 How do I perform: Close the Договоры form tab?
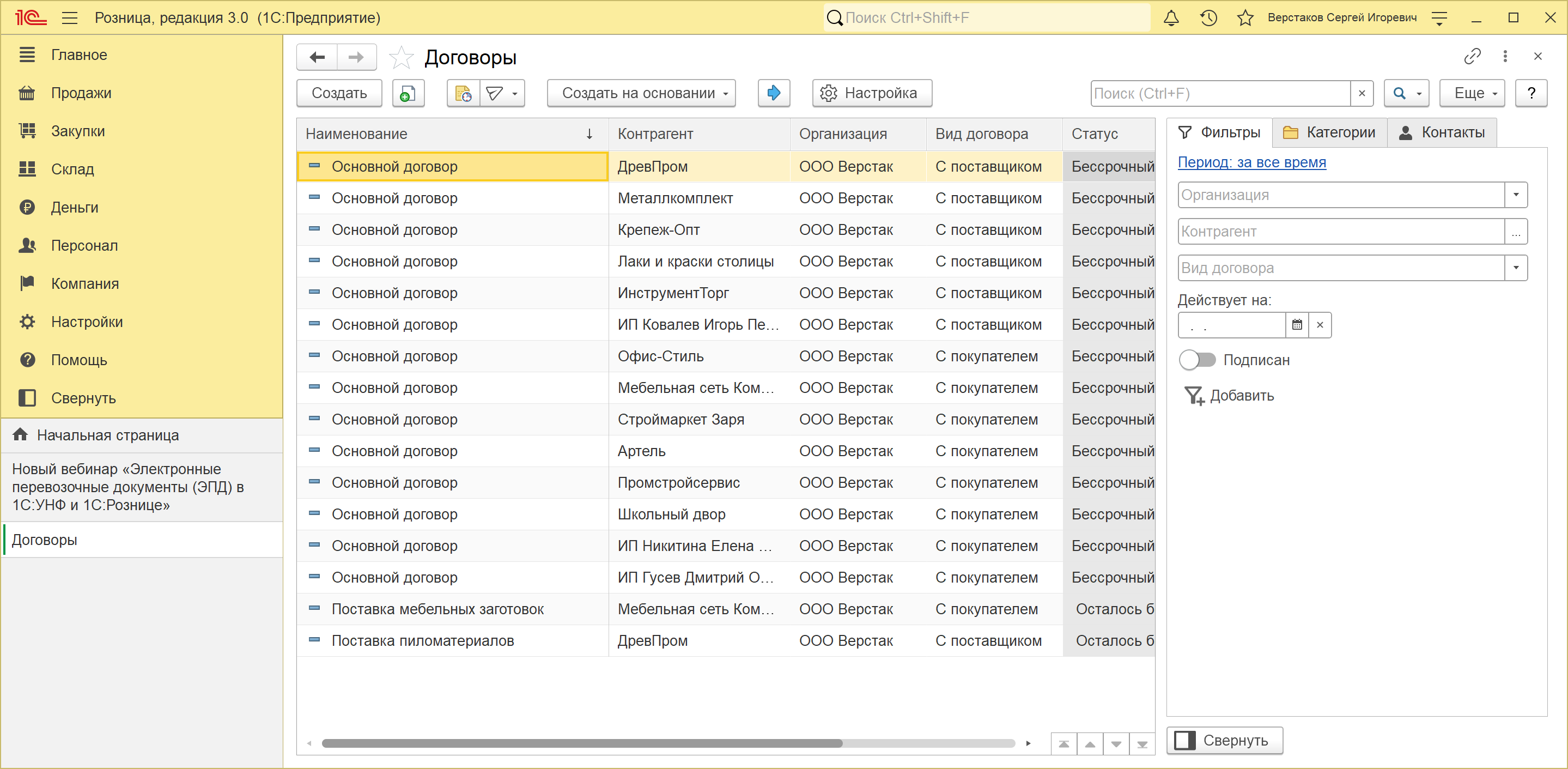pos(1538,56)
